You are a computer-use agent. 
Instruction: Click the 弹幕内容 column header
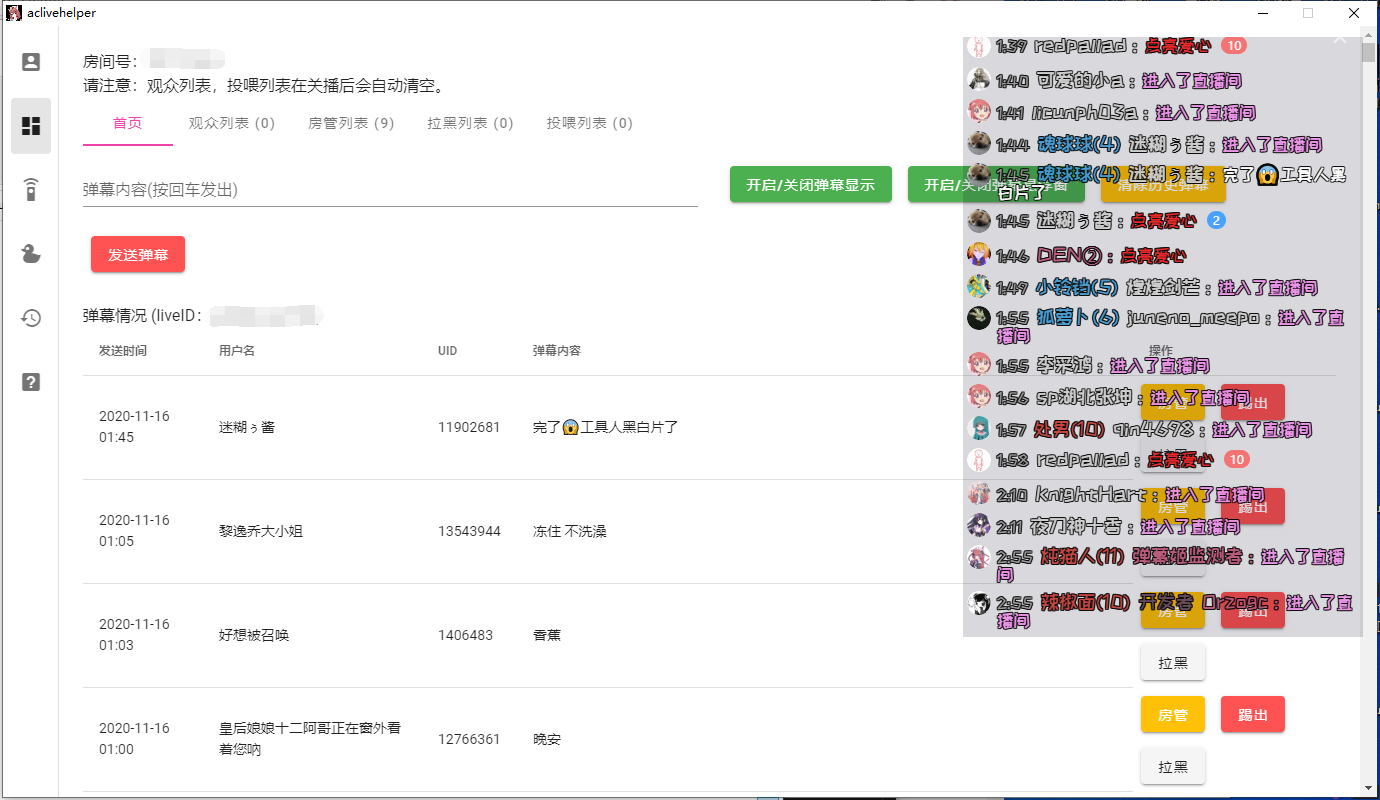[557, 351]
